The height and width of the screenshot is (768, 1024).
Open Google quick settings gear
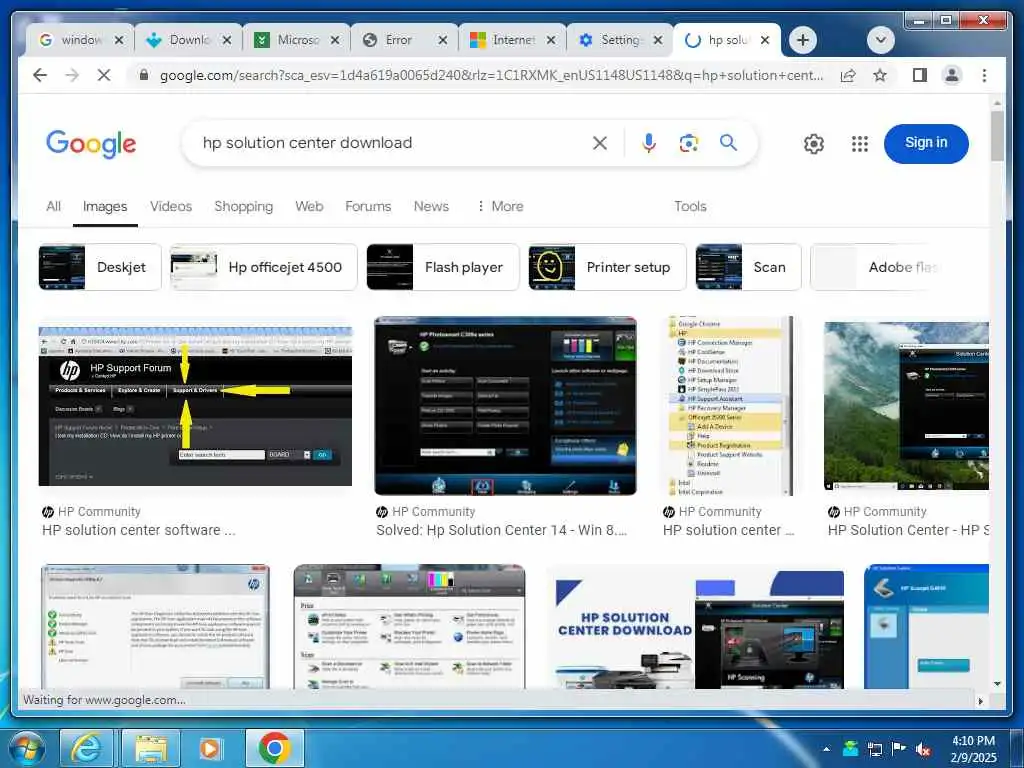[x=813, y=144]
